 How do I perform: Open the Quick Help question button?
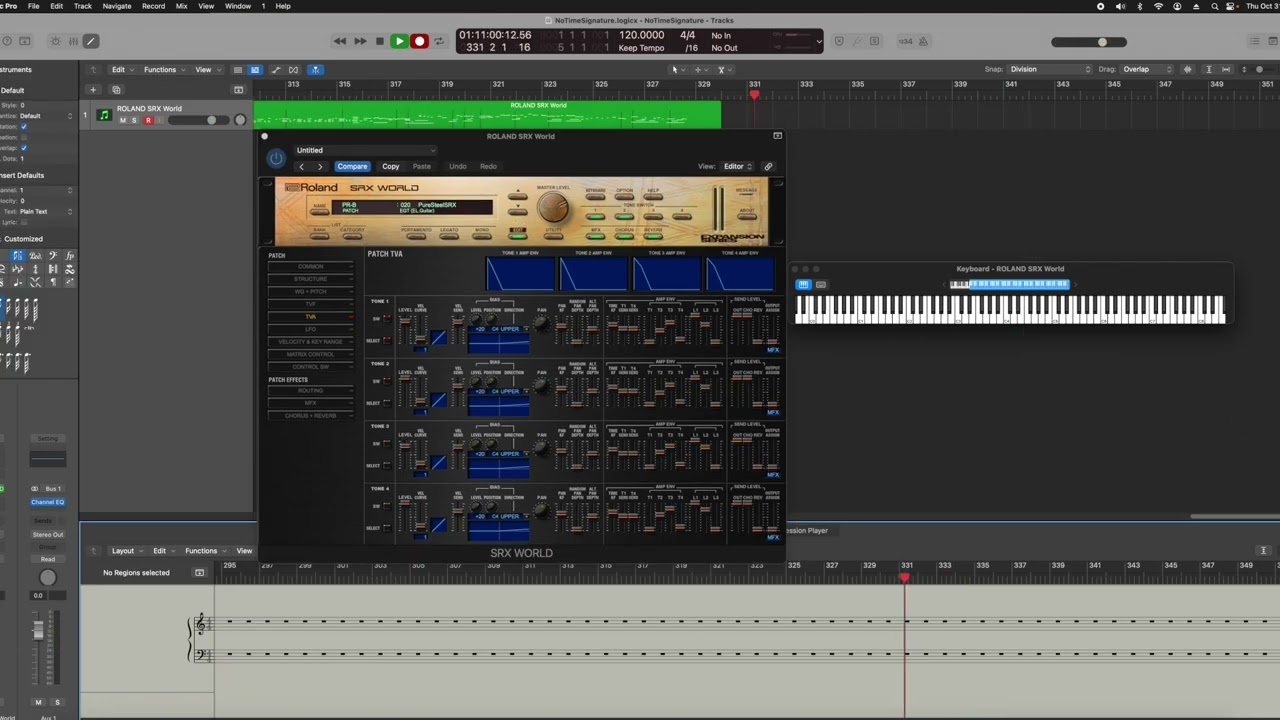pyautogui.click(x=7, y=41)
